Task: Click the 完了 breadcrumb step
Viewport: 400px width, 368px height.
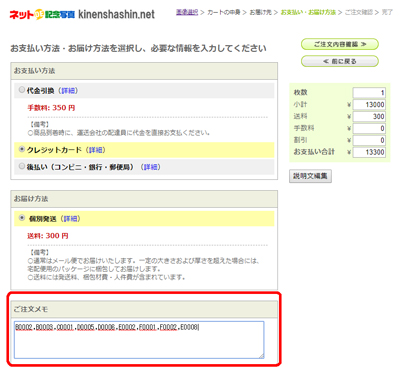Action: coord(387,12)
